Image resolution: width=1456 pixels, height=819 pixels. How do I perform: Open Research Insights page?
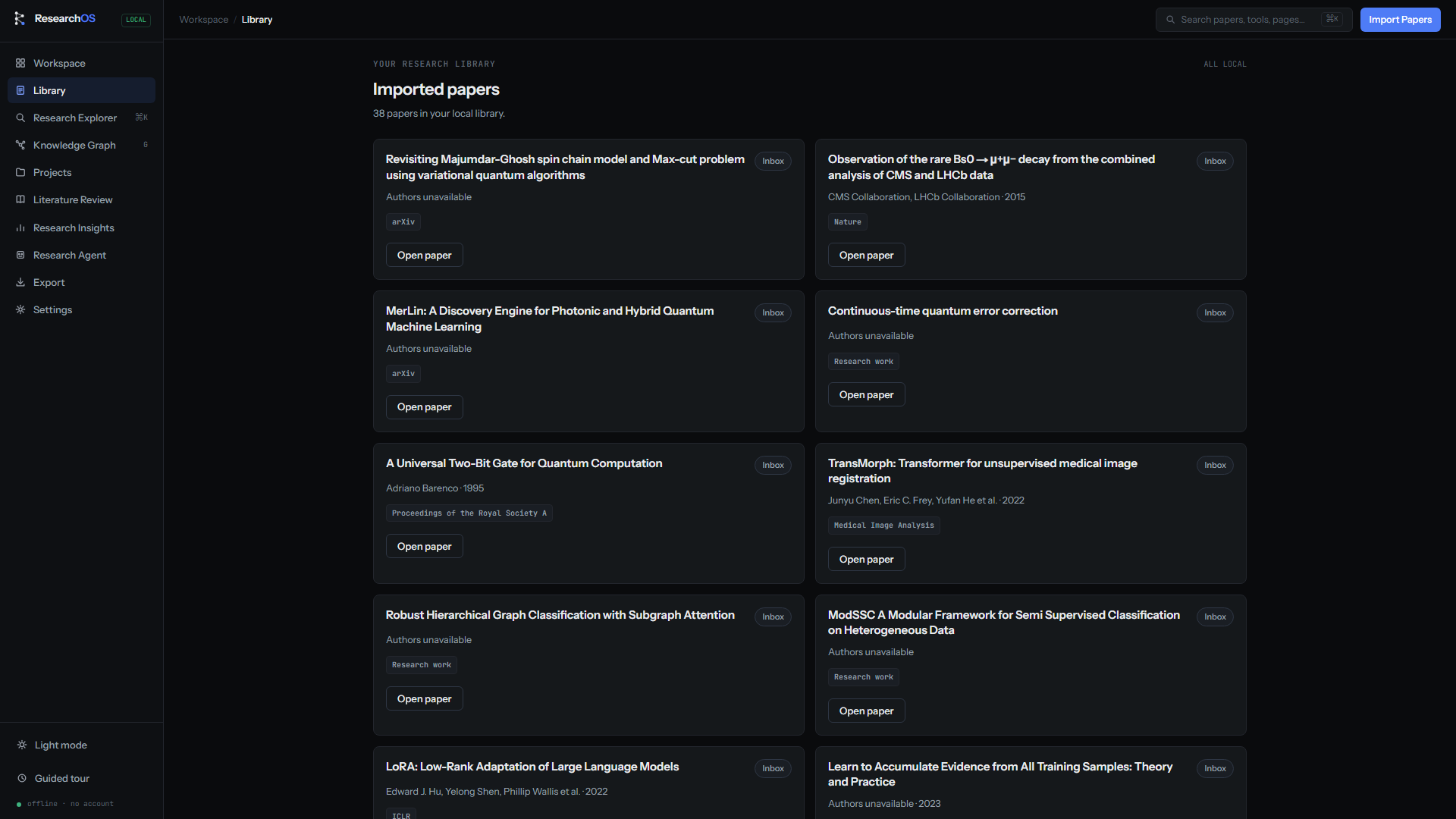(x=81, y=227)
